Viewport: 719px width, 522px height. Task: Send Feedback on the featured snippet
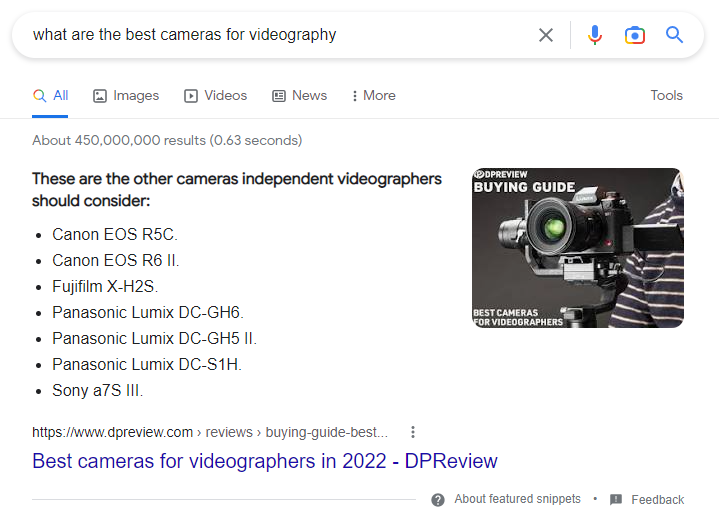pyautogui.click(x=647, y=500)
